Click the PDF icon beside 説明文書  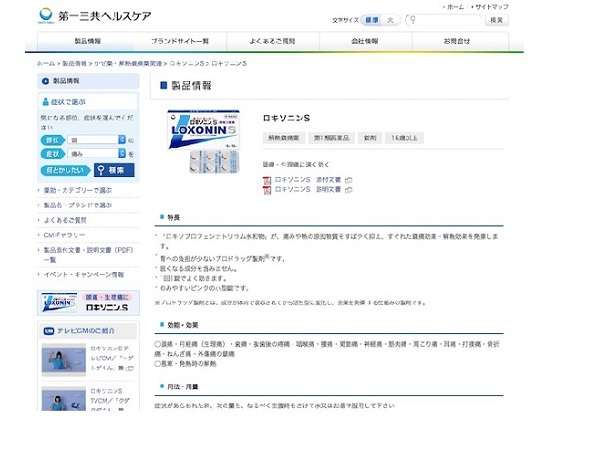(267, 190)
